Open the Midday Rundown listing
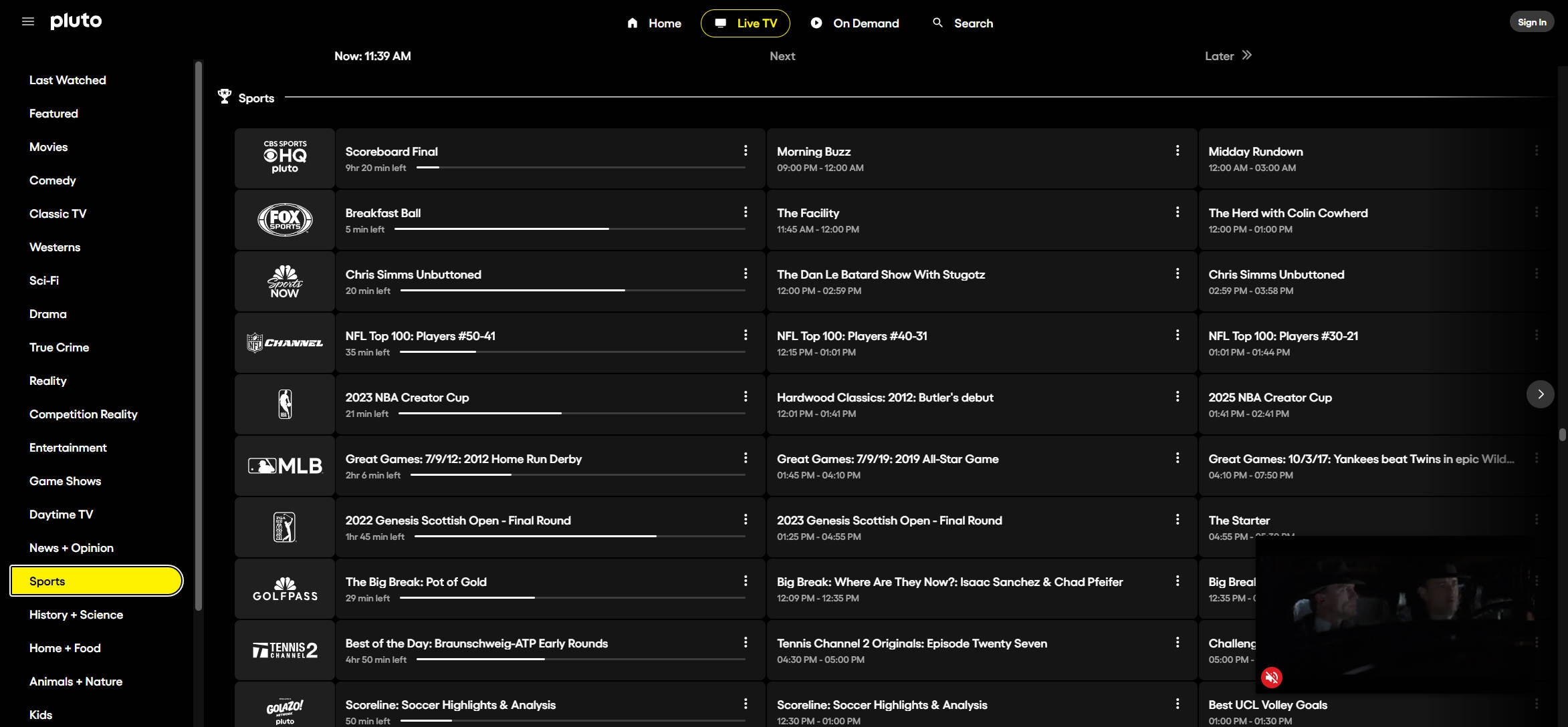This screenshot has width=1568, height=727. coord(1377,158)
